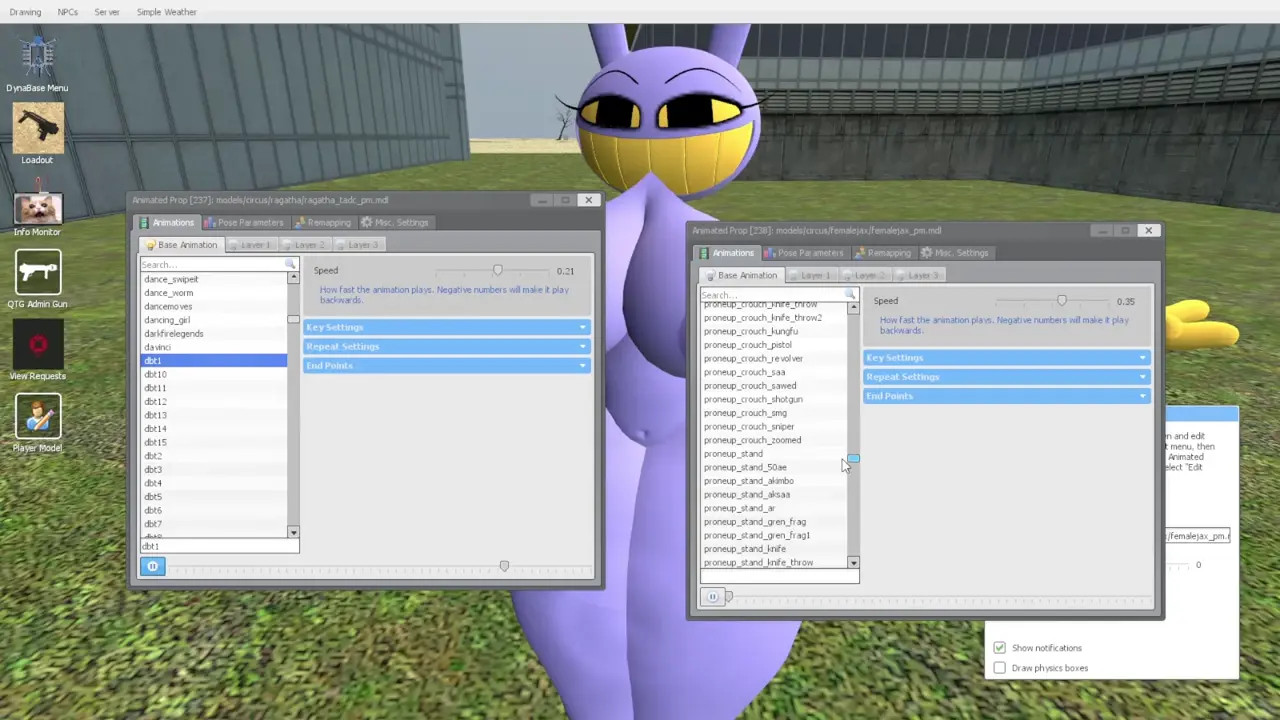The height and width of the screenshot is (720, 1280).
Task: Enable Draw physics boxes checkbox
Action: [x=999, y=668]
